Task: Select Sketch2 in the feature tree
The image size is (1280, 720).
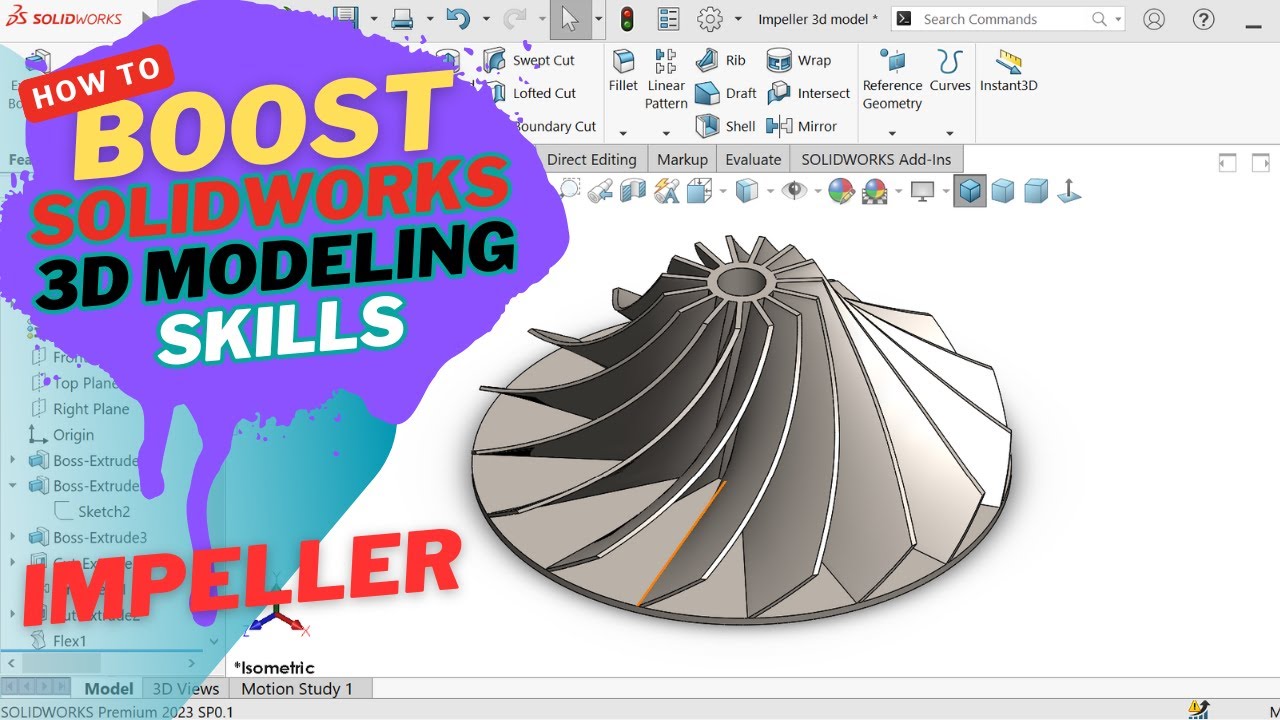Action: point(92,511)
